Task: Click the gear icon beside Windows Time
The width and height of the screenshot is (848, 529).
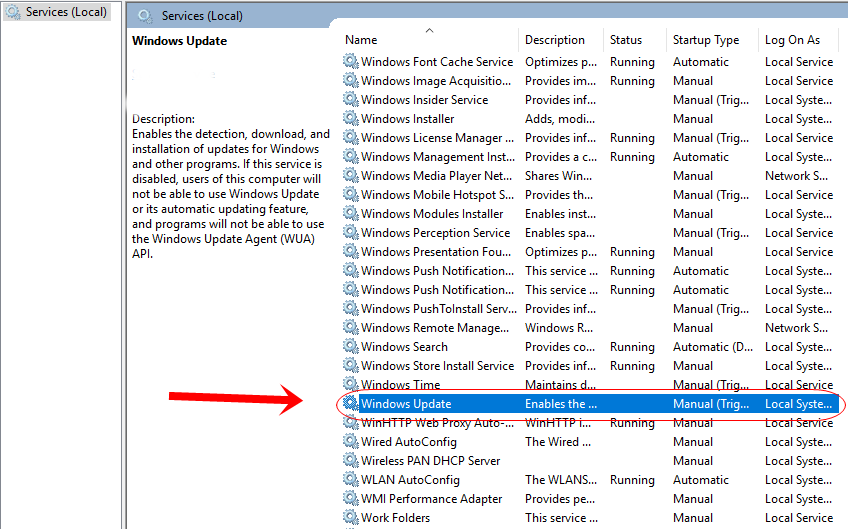Action: [350, 384]
